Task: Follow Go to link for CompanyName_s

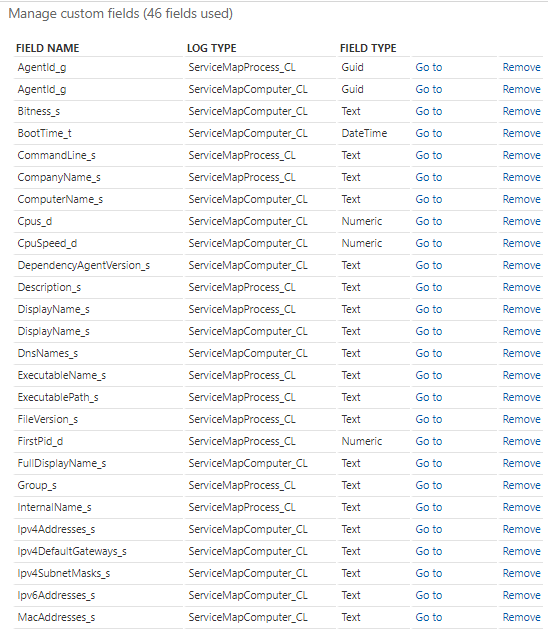Action: (429, 177)
